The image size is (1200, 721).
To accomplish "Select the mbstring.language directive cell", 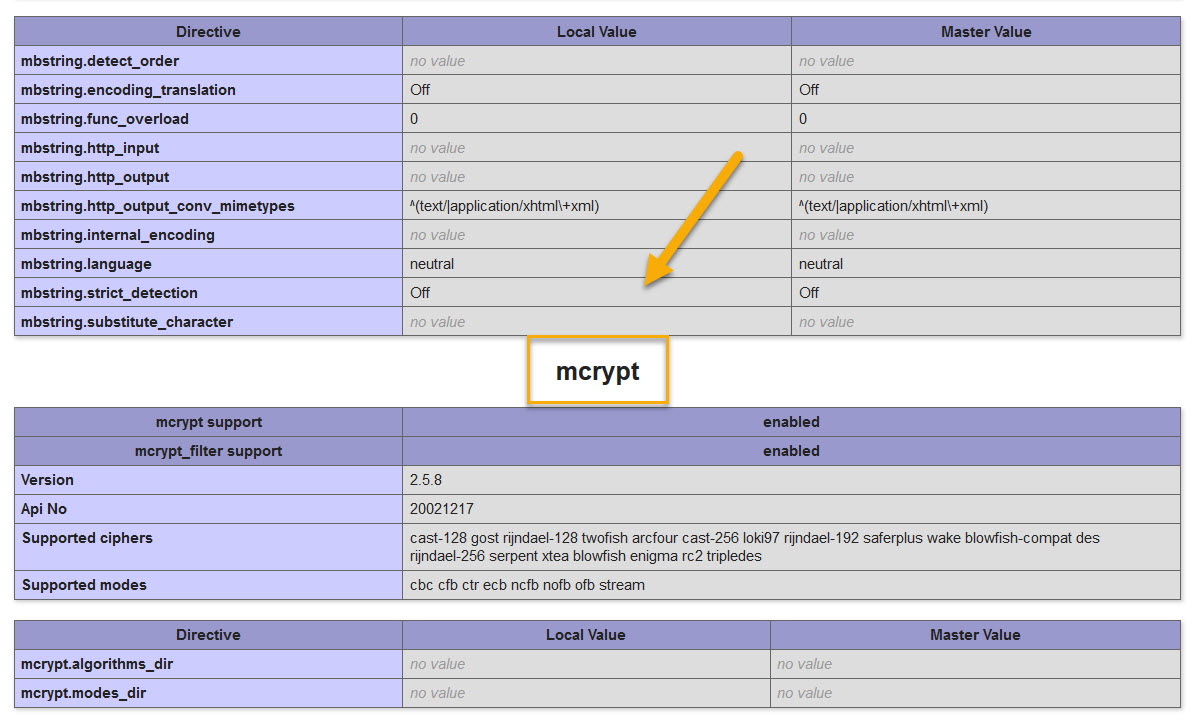I will [208, 264].
